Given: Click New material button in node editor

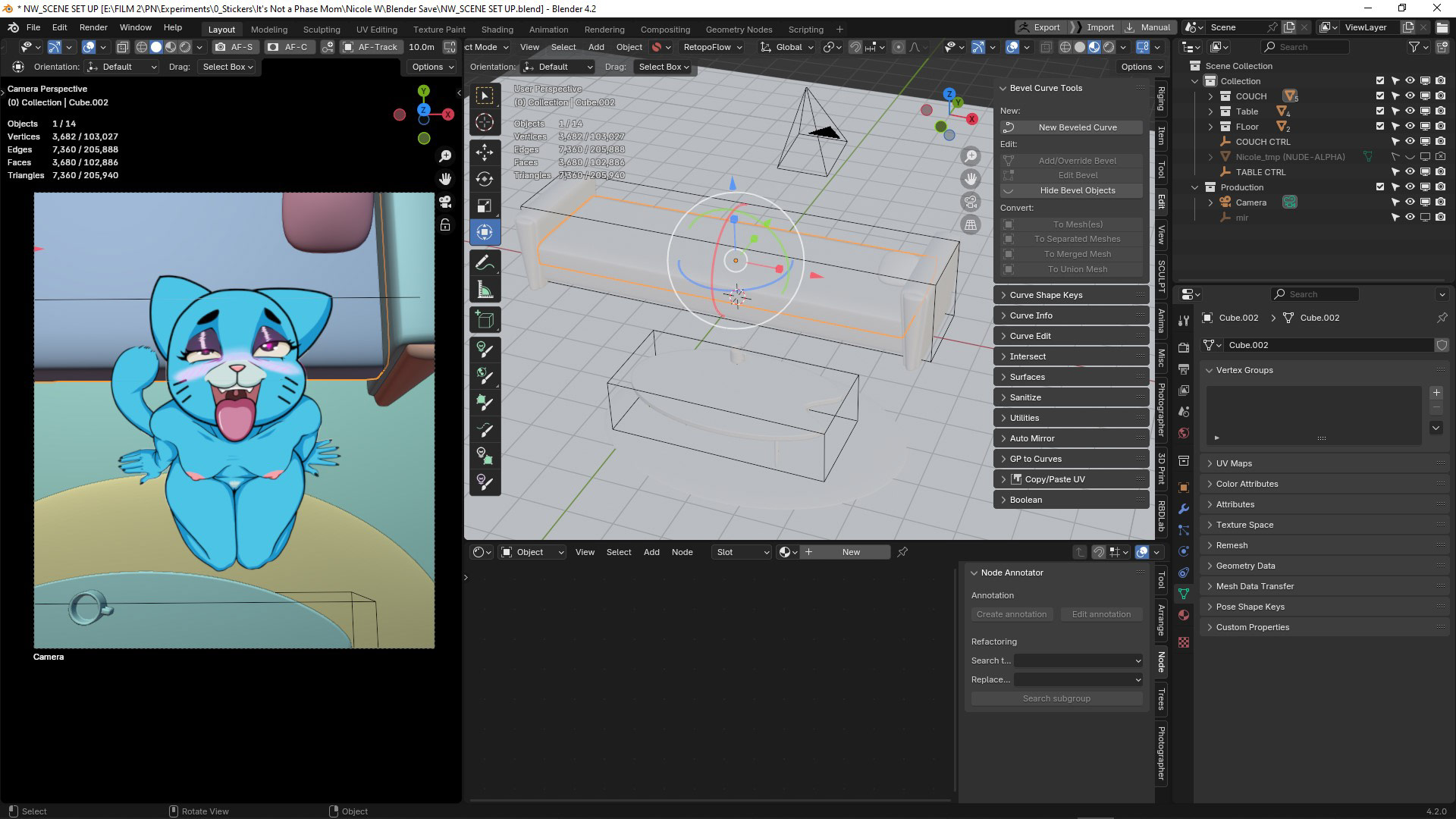Looking at the screenshot, I should (850, 552).
